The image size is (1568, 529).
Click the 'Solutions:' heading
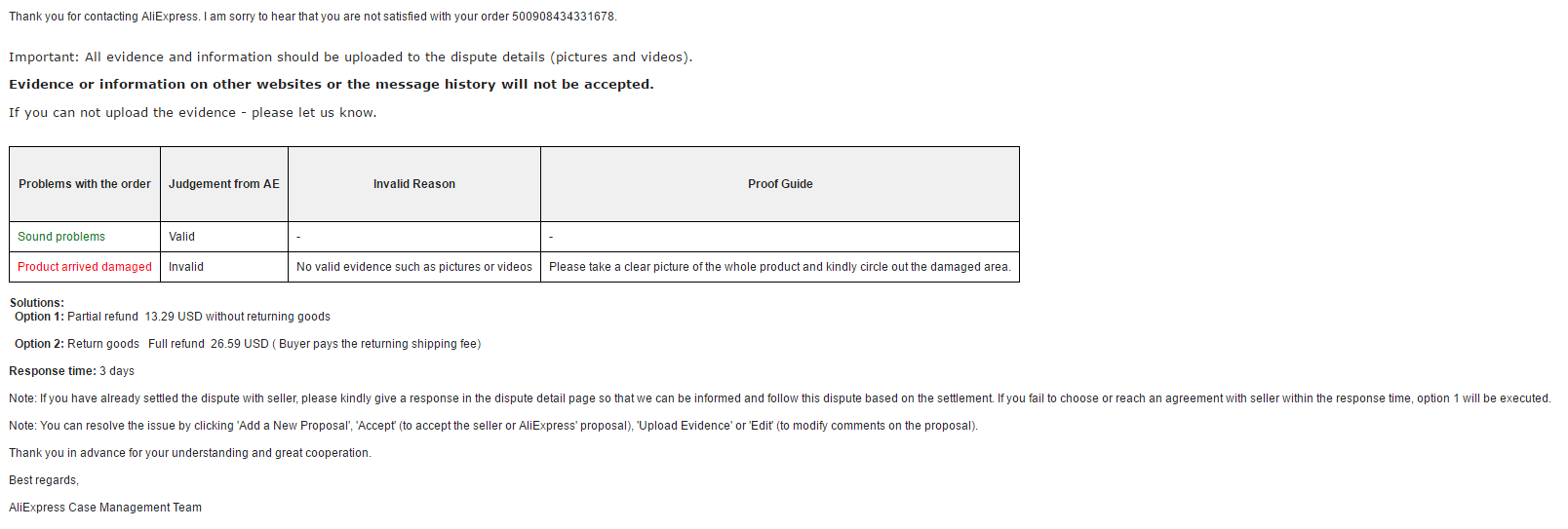coord(37,303)
